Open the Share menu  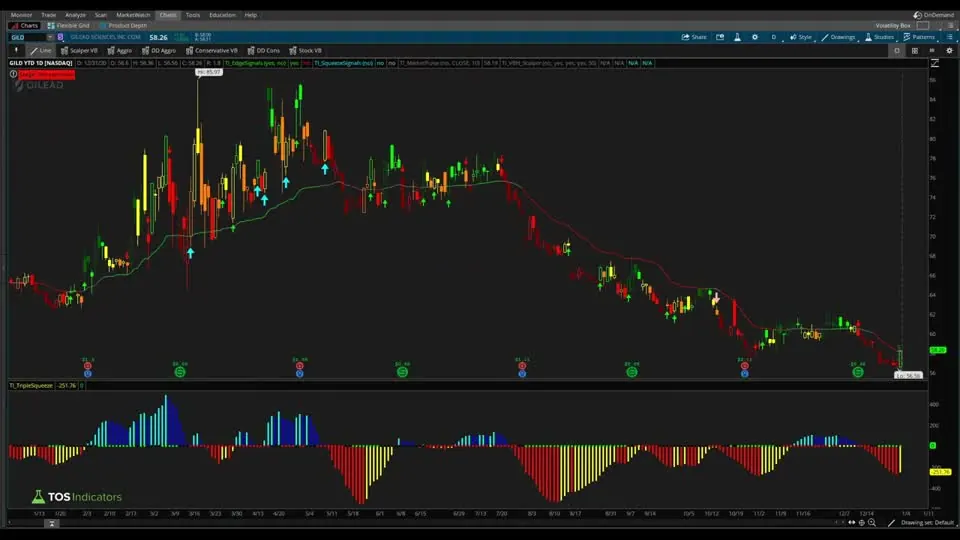pos(694,37)
